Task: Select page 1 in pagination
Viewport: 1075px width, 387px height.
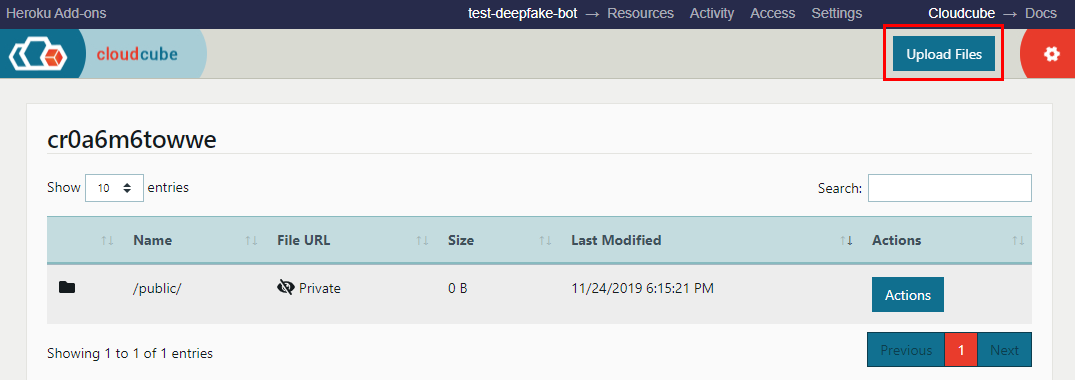Action: 961,350
